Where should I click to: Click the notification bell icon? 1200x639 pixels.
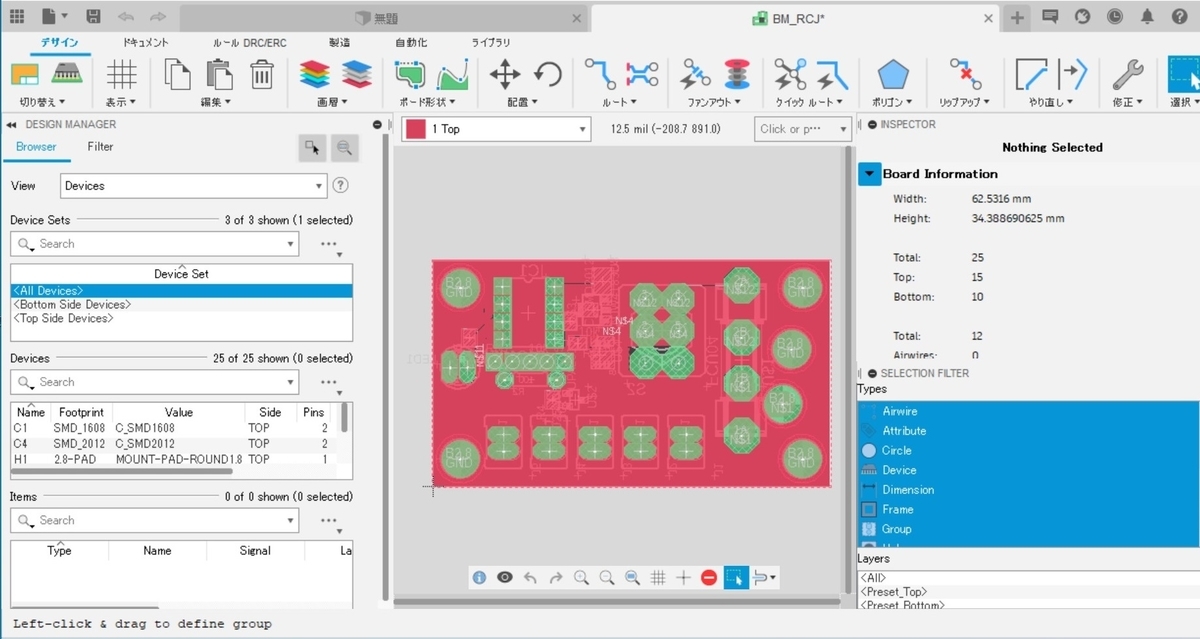coord(1148,17)
